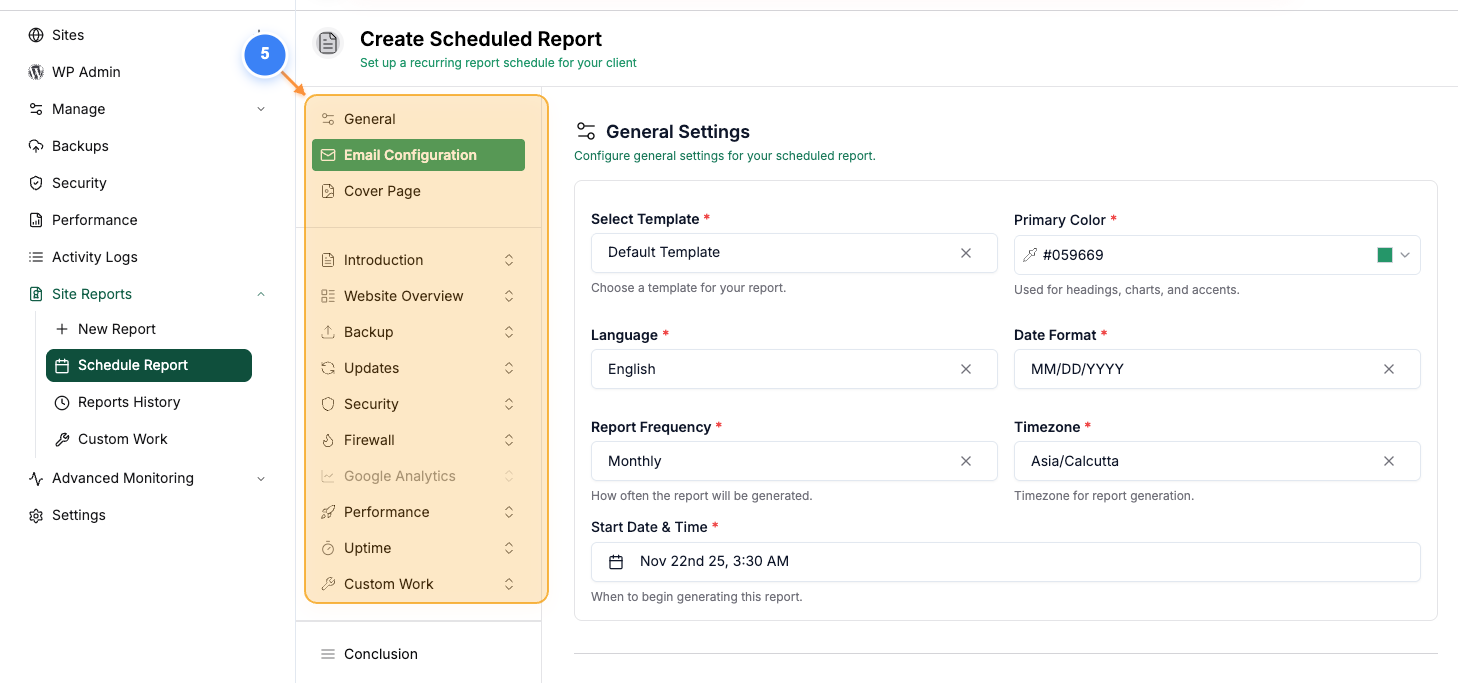This screenshot has width=1458, height=683.
Task: Click the eyedropper icon in Primary Color field
Action: [1029, 255]
